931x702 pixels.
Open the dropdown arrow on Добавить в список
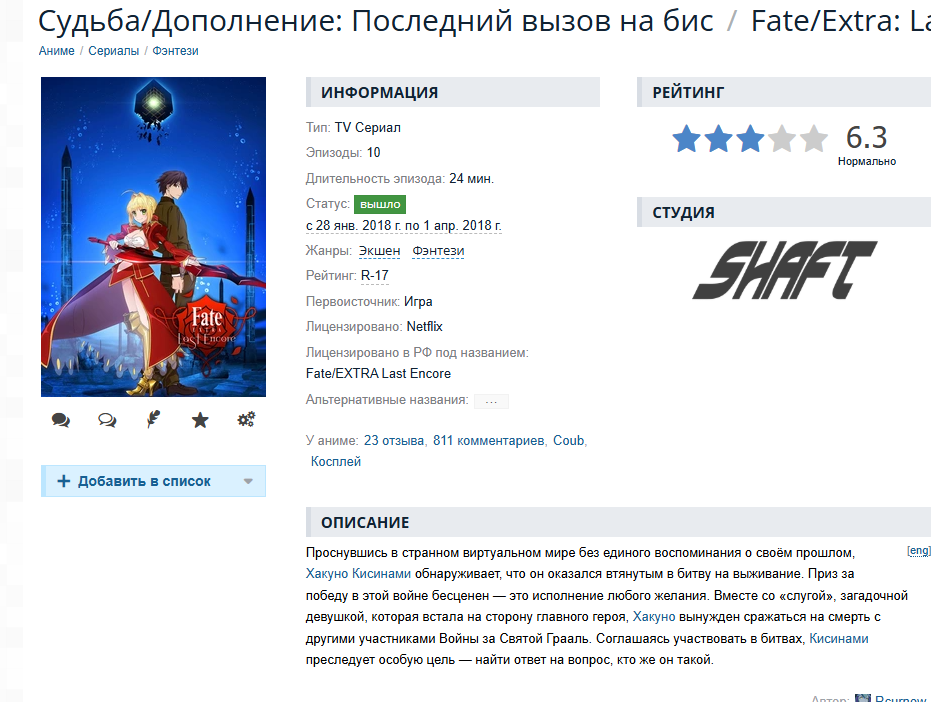click(248, 482)
